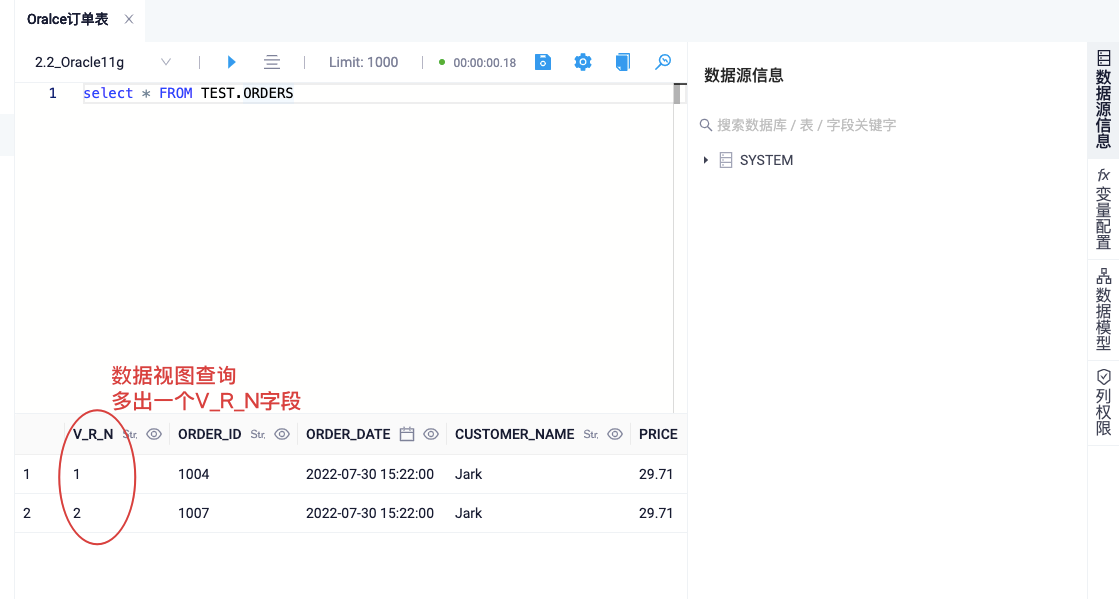Format the SQL with the align icon
1119x599 pixels.
(x=272, y=62)
